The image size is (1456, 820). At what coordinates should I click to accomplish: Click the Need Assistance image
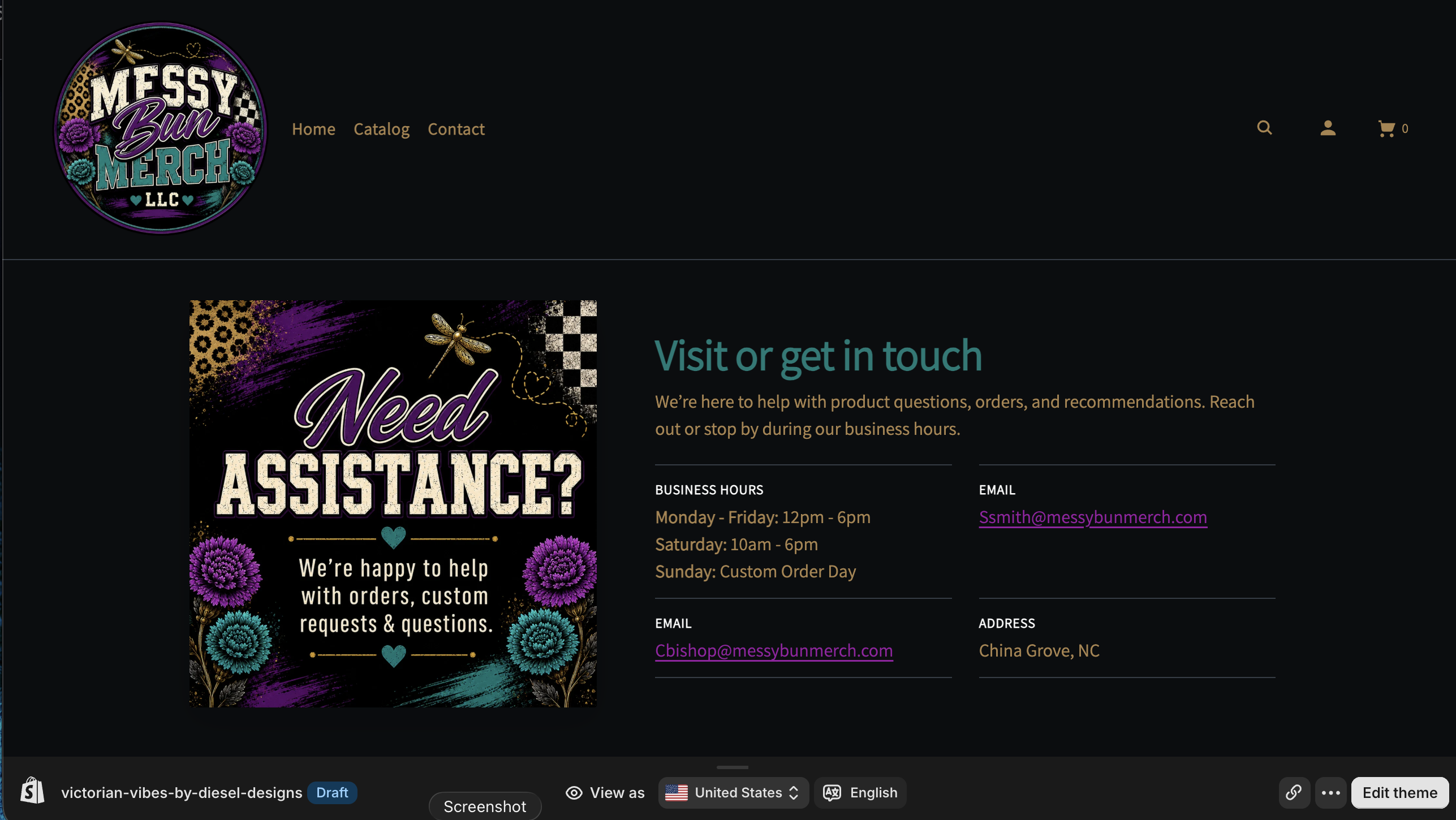coord(393,503)
